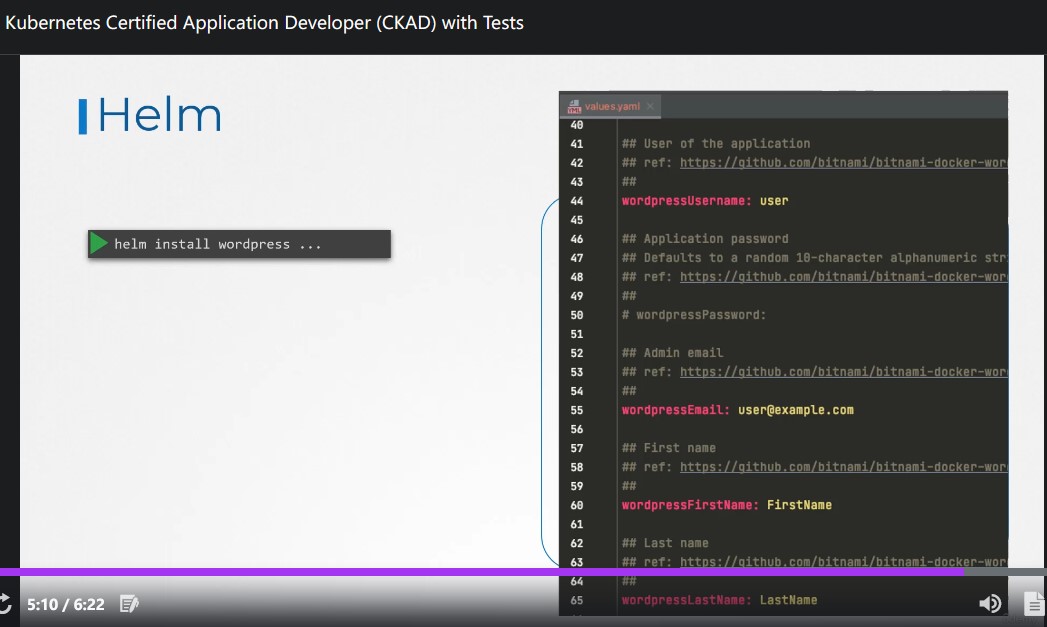Click the "## Last name" comment
The image size is (1047, 627).
click(x=665, y=544)
